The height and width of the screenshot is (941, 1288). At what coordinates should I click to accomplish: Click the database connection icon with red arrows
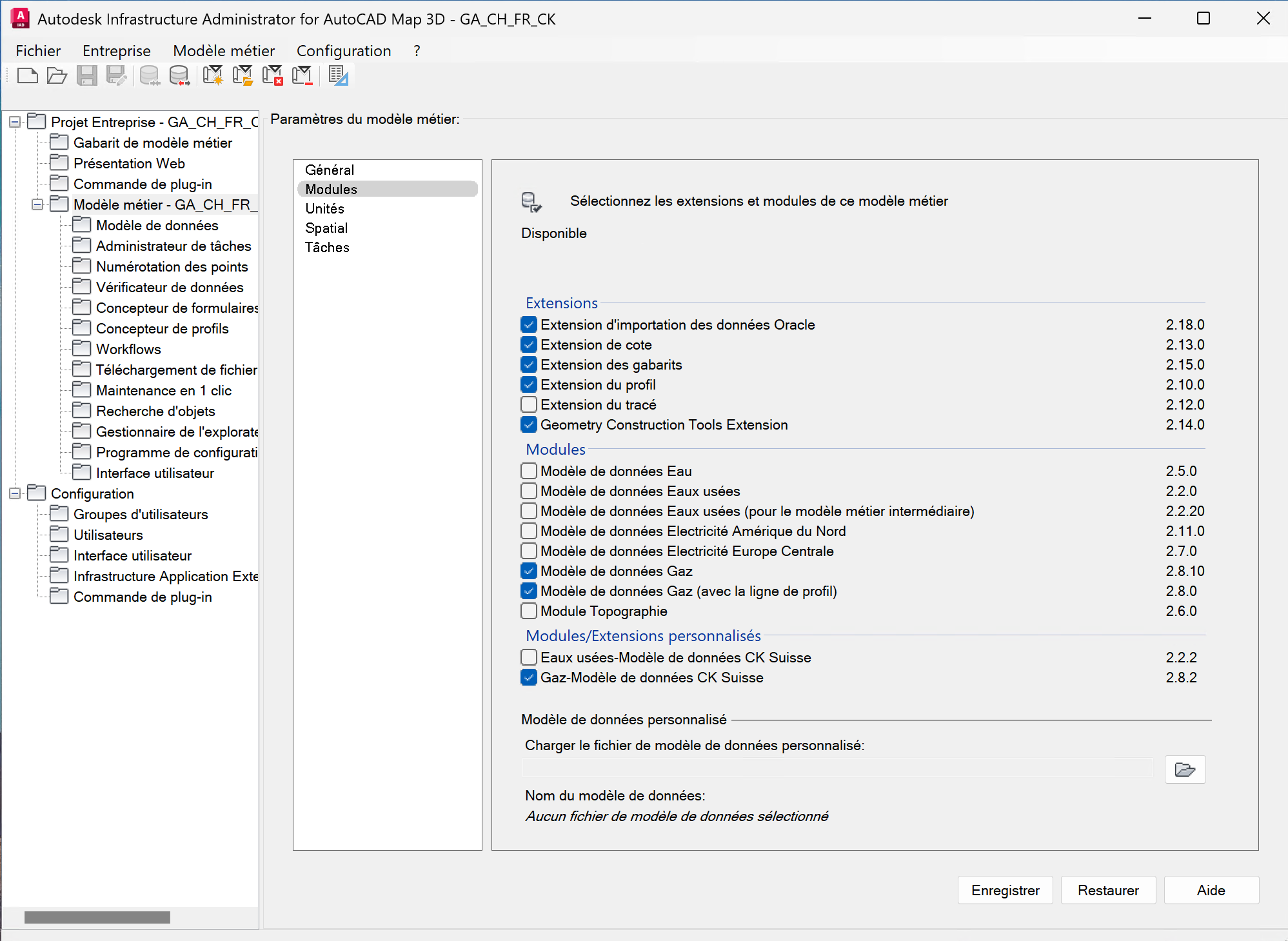point(179,76)
